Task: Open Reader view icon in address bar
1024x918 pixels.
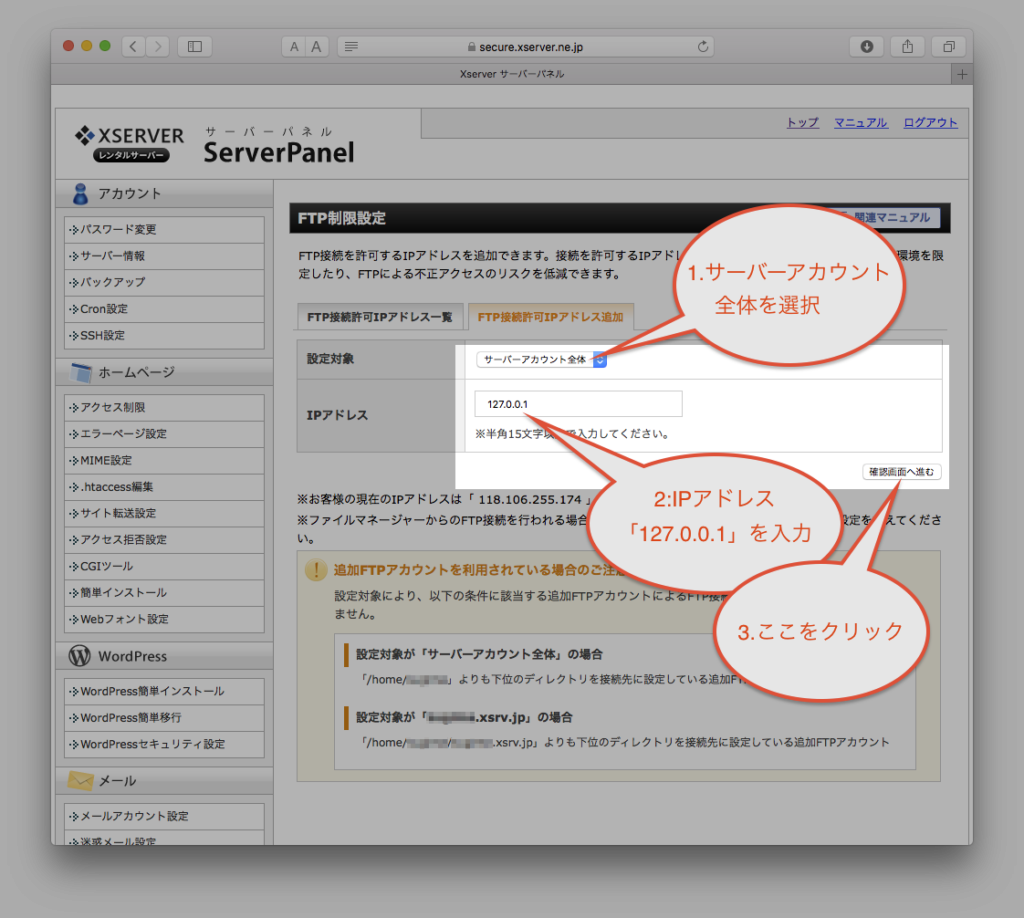Action: [x=351, y=46]
